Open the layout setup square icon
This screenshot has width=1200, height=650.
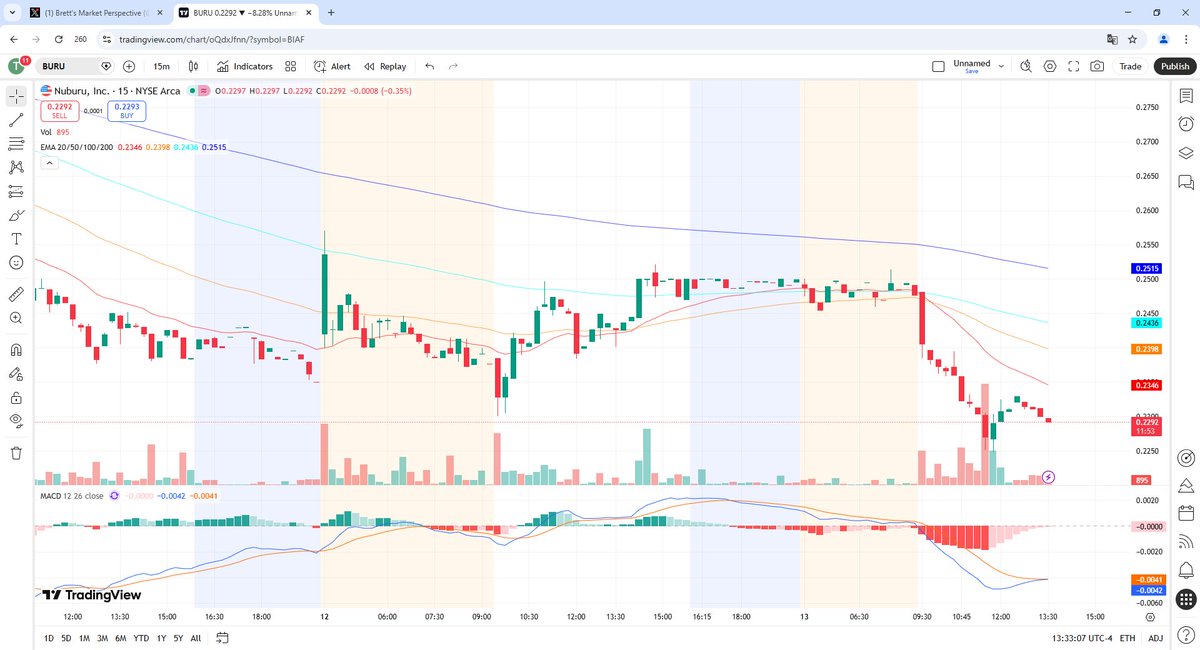coord(938,66)
